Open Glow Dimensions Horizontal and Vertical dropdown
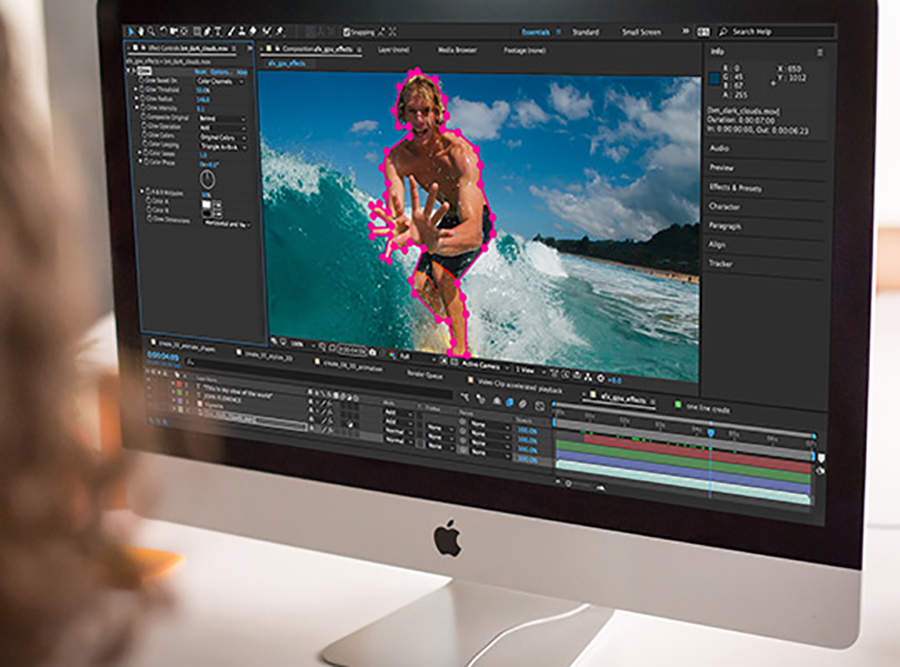The height and width of the screenshot is (667, 900). point(228,223)
